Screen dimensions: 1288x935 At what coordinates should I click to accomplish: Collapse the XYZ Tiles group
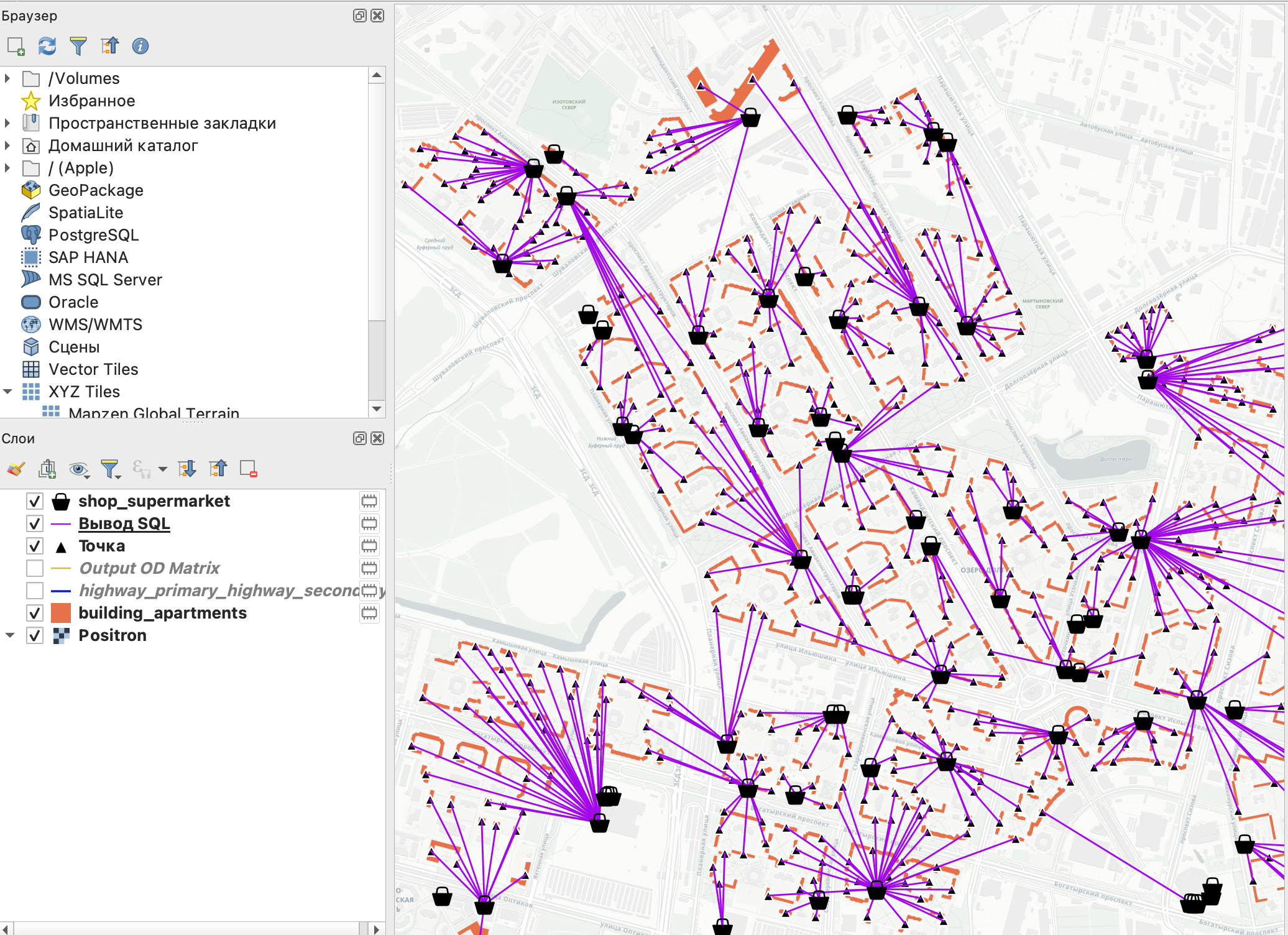[7, 392]
